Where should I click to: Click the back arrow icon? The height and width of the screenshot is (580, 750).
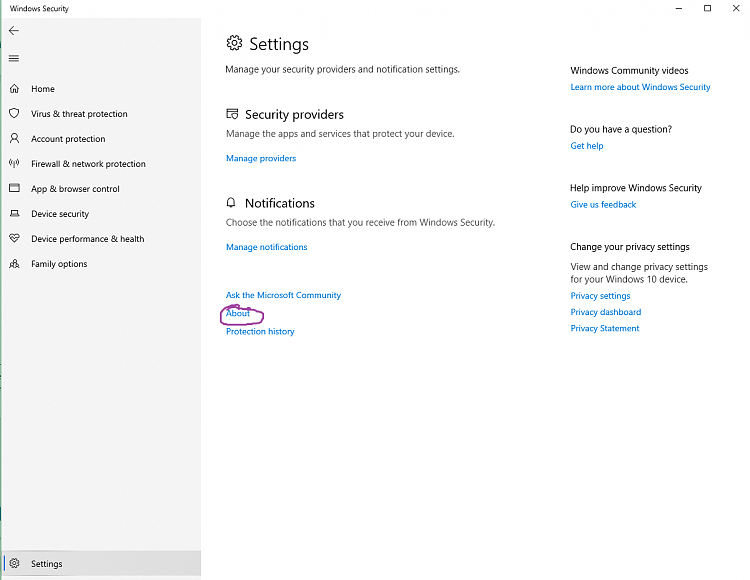(x=14, y=31)
